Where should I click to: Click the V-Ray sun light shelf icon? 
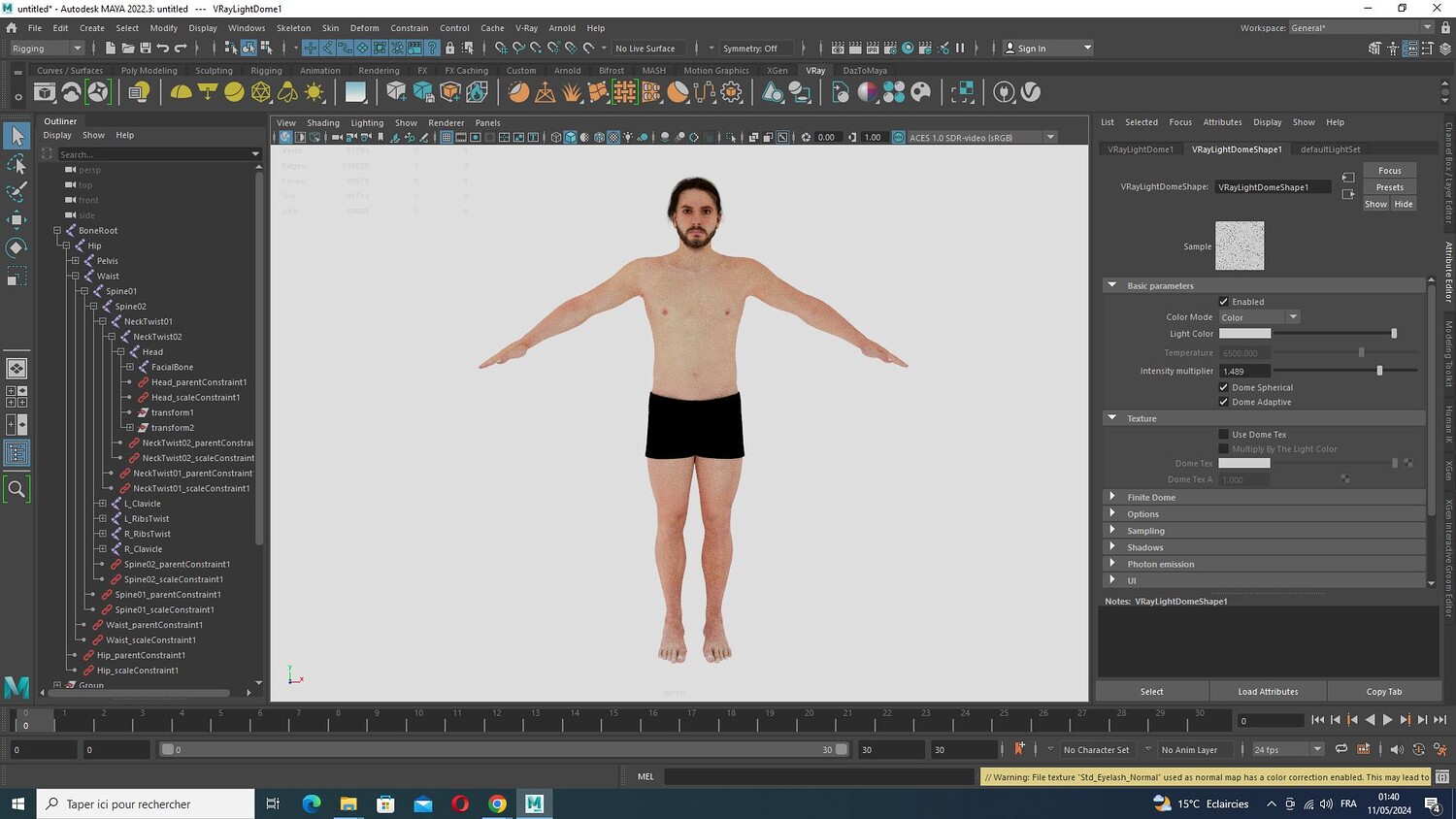(314, 92)
